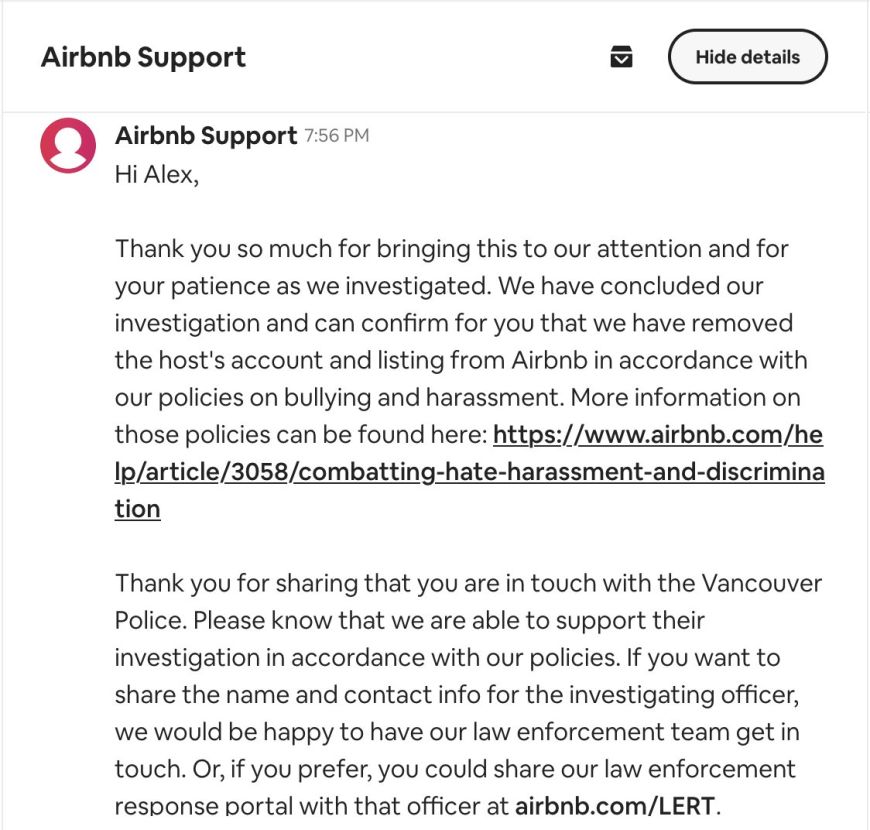Open the combatting-hate-harassment article link line

(x=469, y=472)
